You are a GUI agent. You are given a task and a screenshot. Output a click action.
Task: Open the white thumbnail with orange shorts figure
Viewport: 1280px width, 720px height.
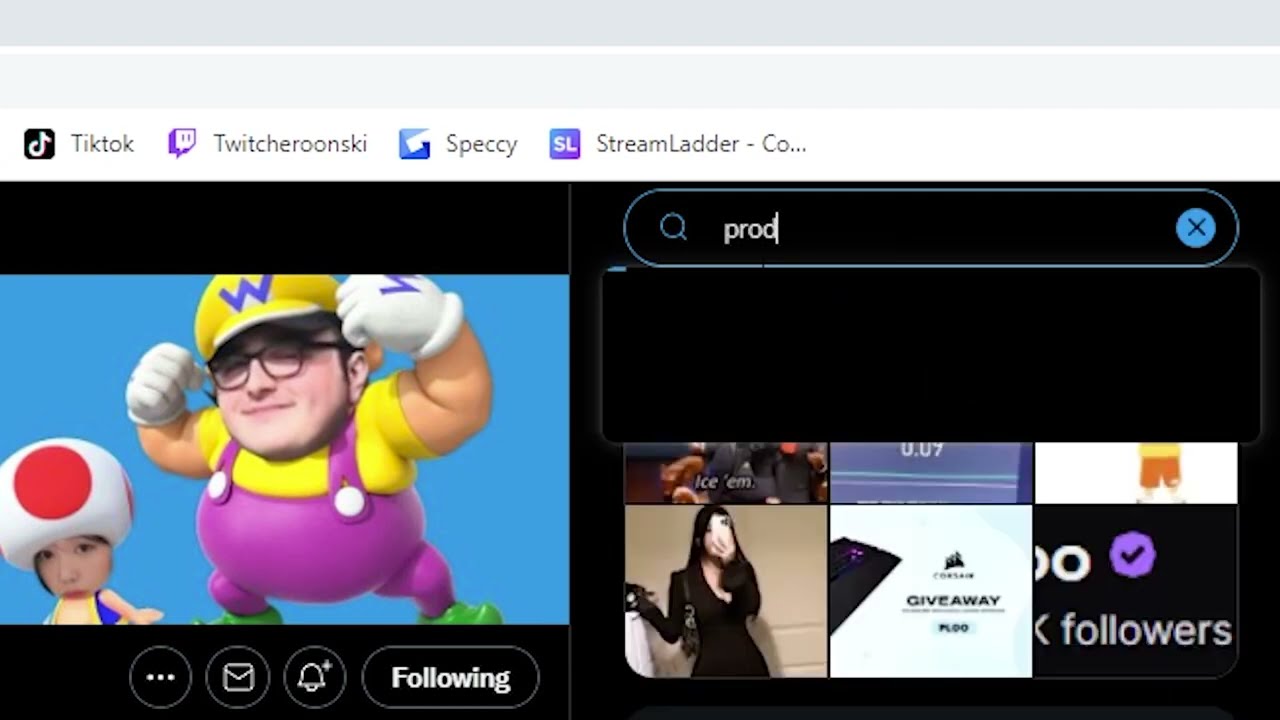coord(1136,473)
